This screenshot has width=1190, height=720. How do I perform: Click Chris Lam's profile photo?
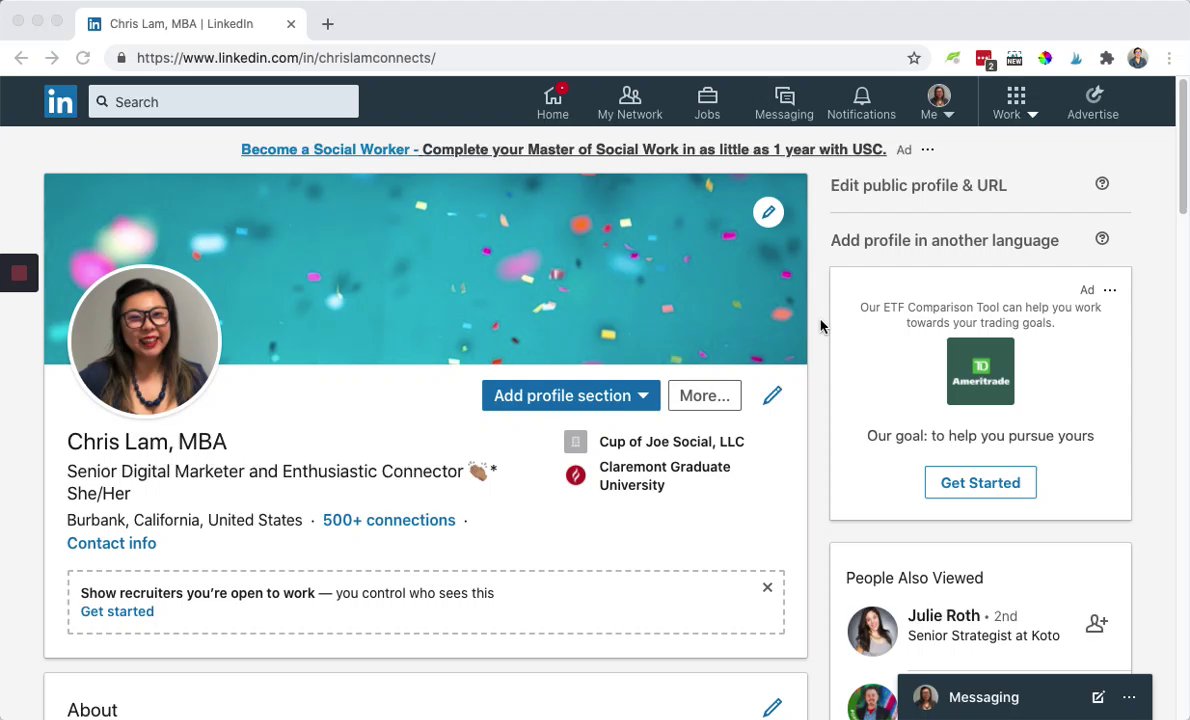pyautogui.click(x=144, y=341)
